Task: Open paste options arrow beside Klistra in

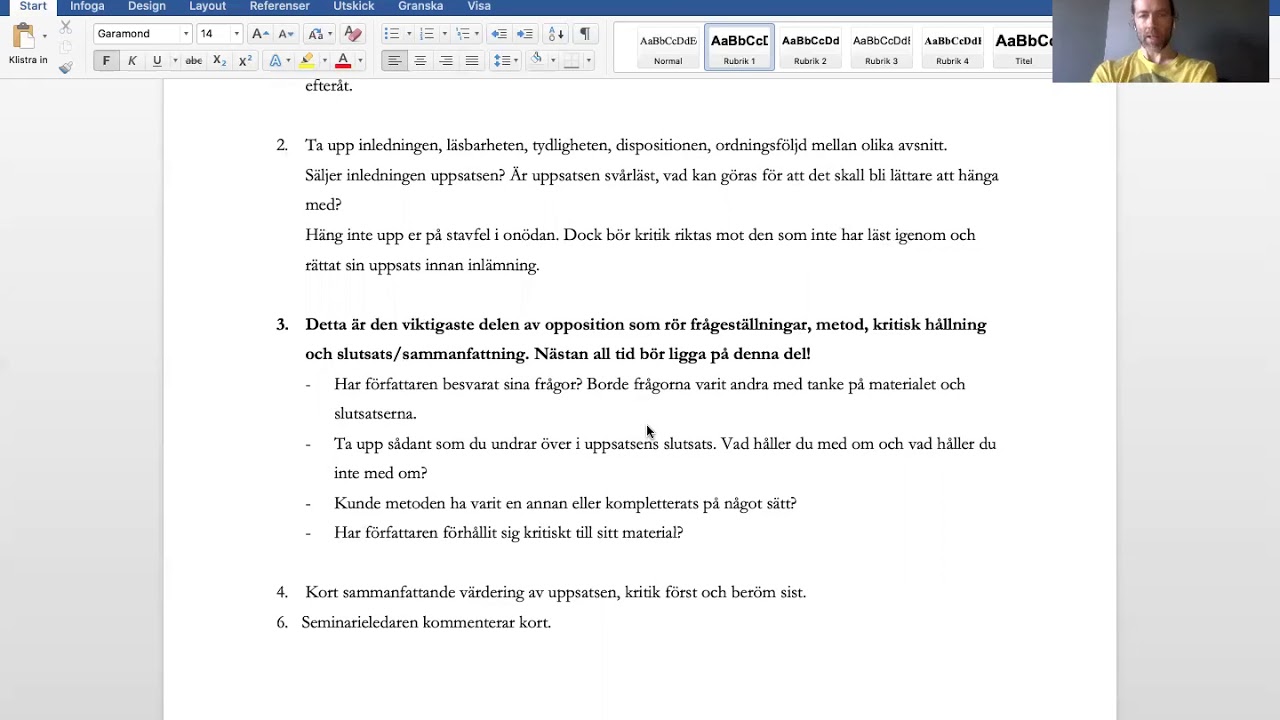Action: [x=44, y=37]
